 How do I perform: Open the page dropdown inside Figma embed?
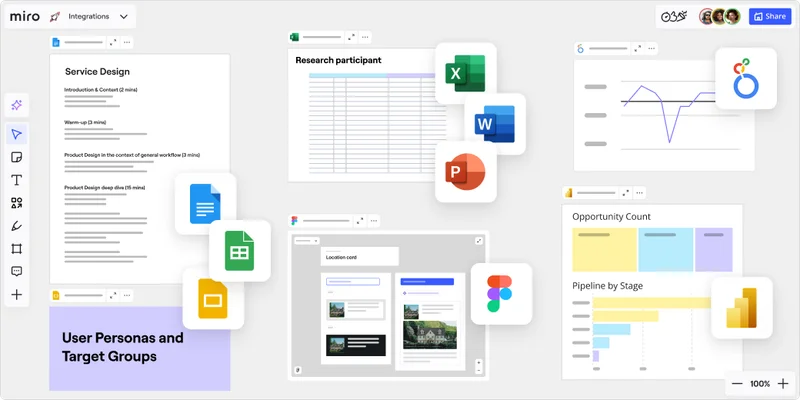coord(307,240)
